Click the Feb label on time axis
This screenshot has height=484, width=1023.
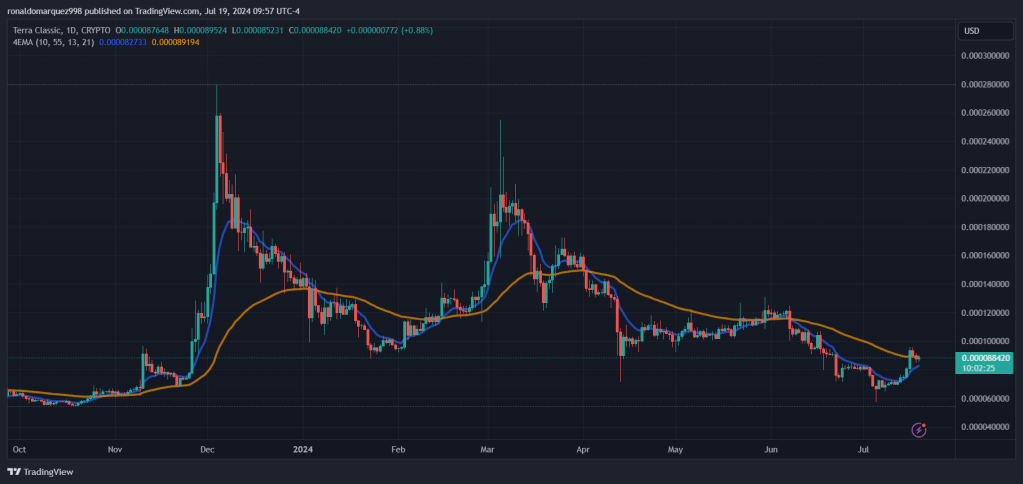[398, 449]
